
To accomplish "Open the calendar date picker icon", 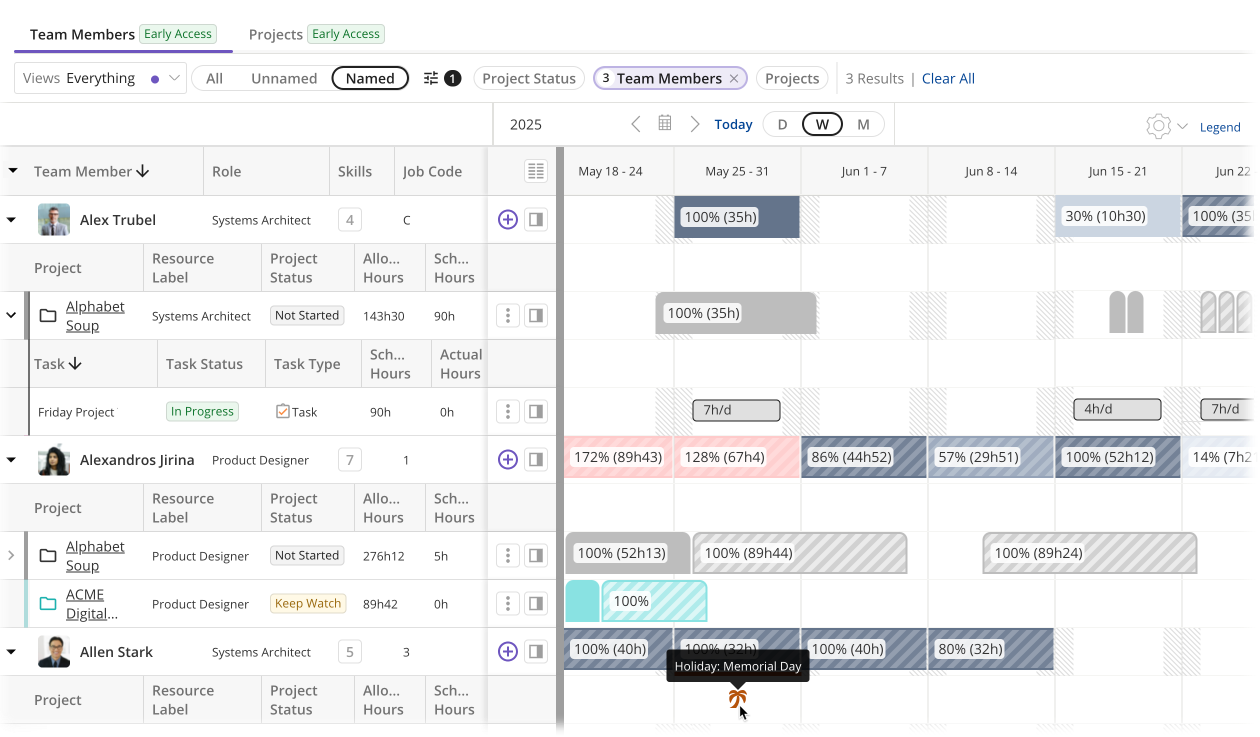I will click(665, 124).
